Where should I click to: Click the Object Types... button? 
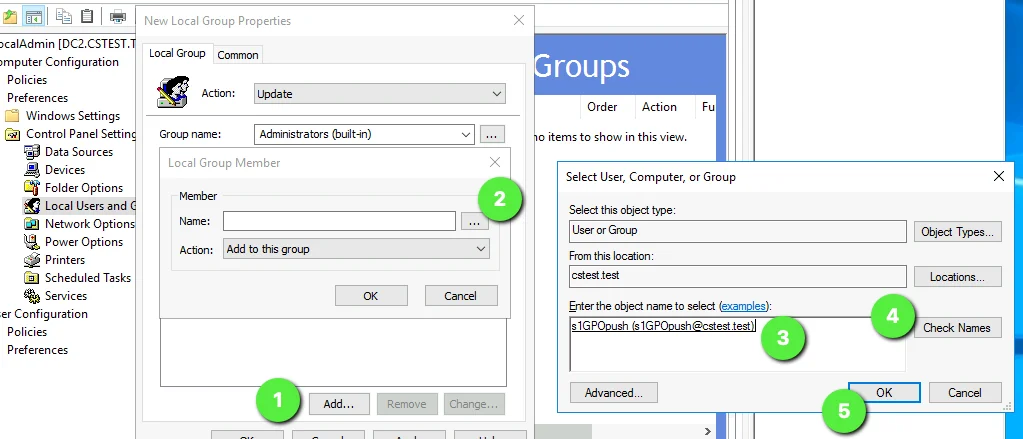coord(957,232)
